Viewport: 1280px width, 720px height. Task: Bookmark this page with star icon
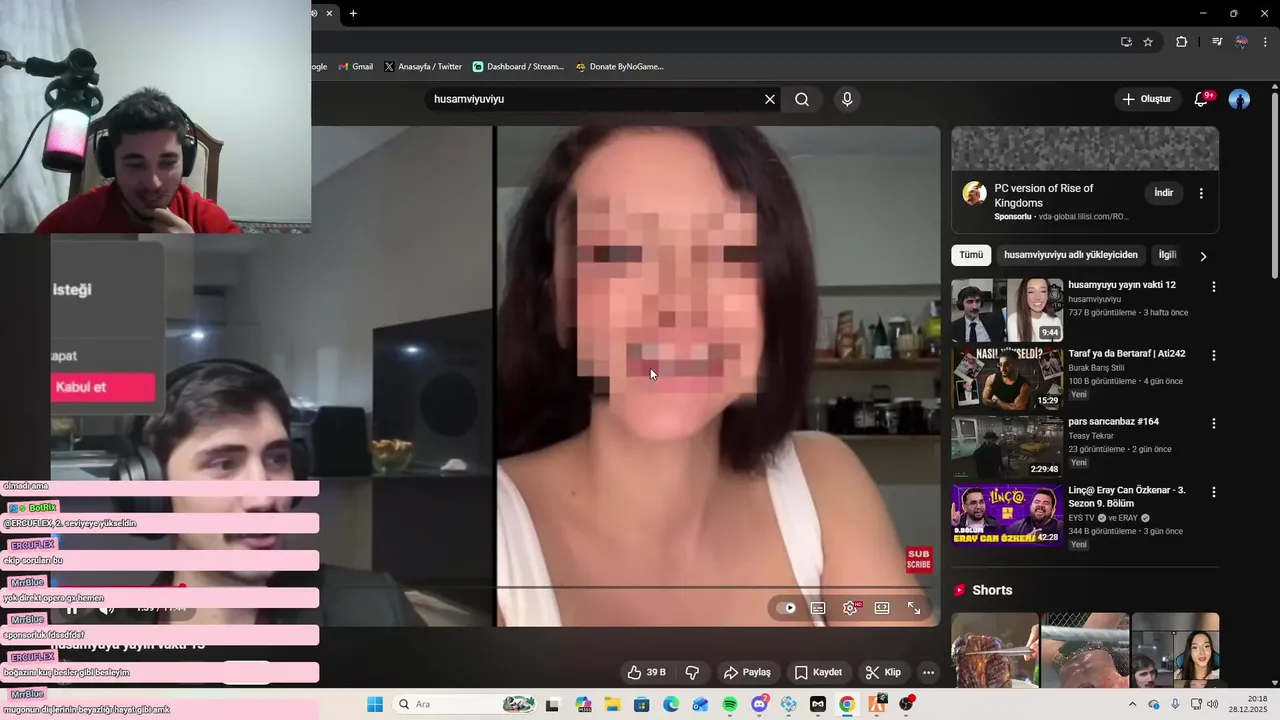coord(1148,42)
